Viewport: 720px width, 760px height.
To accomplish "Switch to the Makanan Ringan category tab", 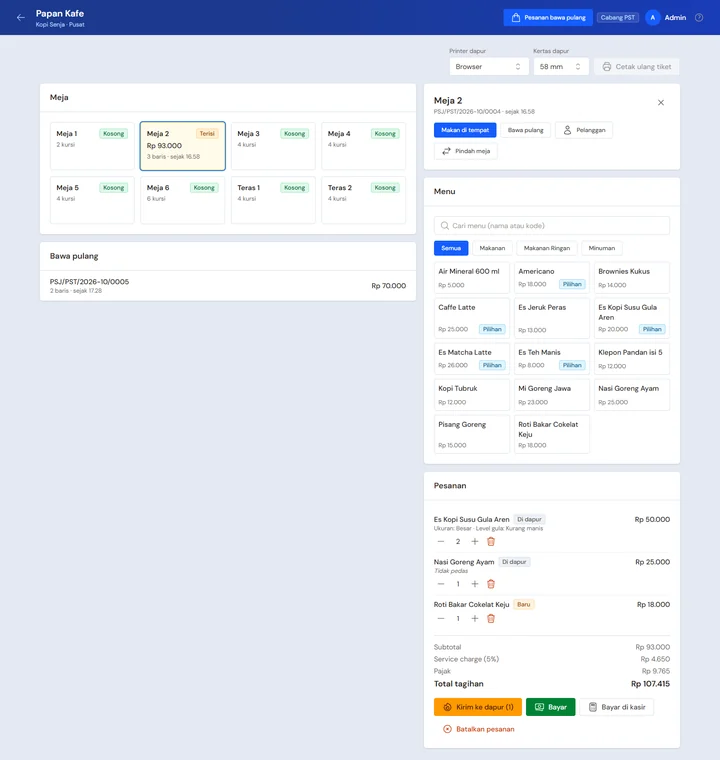I will 547,248.
